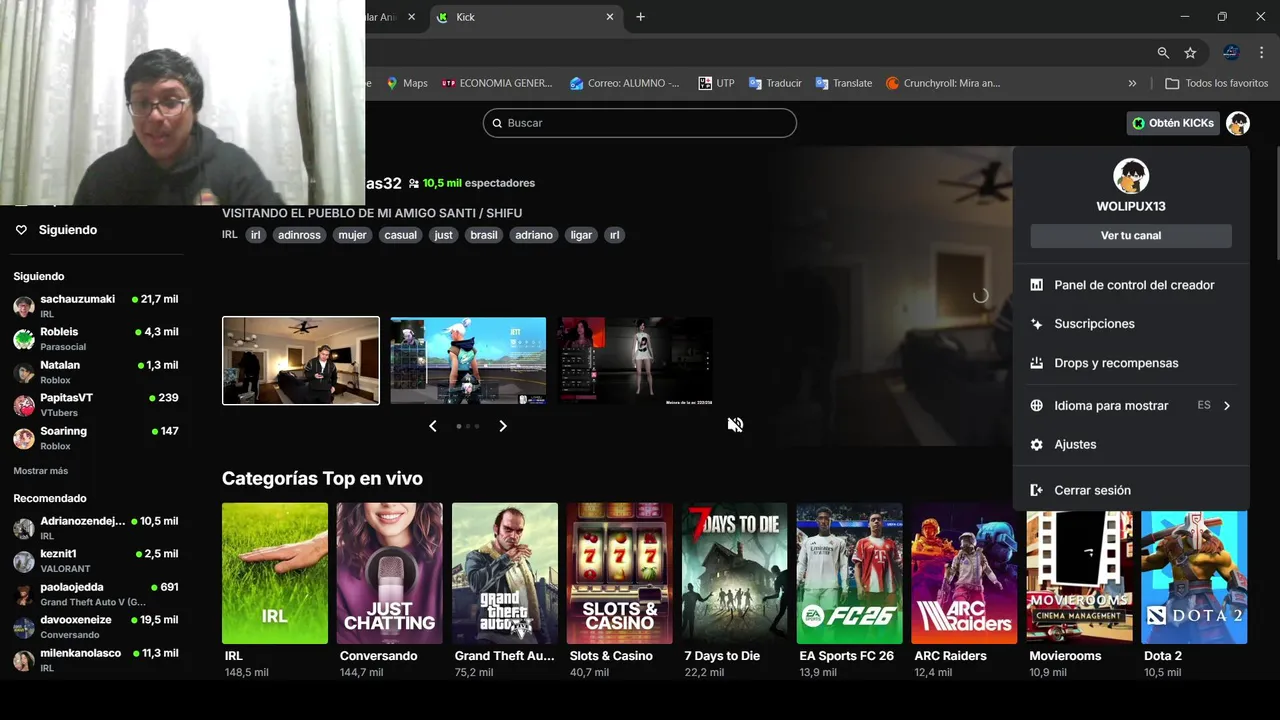Go to previous featured stream arrow
The width and height of the screenshot is (1280, 720).
pyautogui.click(x=433, y=426)
